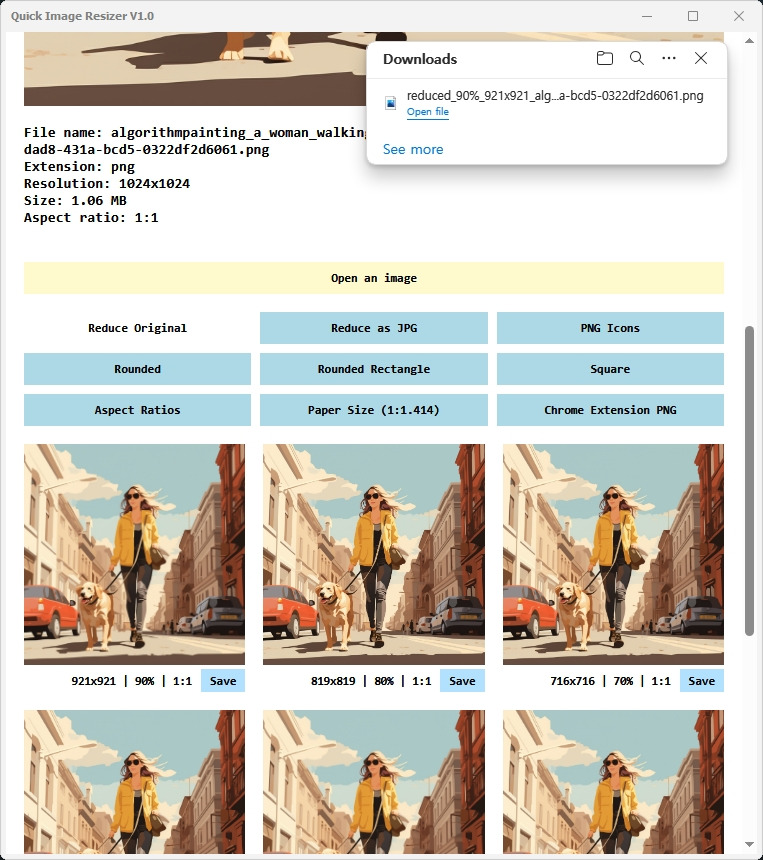This screenshot has height=860, width=763.
Task: Click the 'Resolution: 1024x1024' text
Action: point(107,184)
